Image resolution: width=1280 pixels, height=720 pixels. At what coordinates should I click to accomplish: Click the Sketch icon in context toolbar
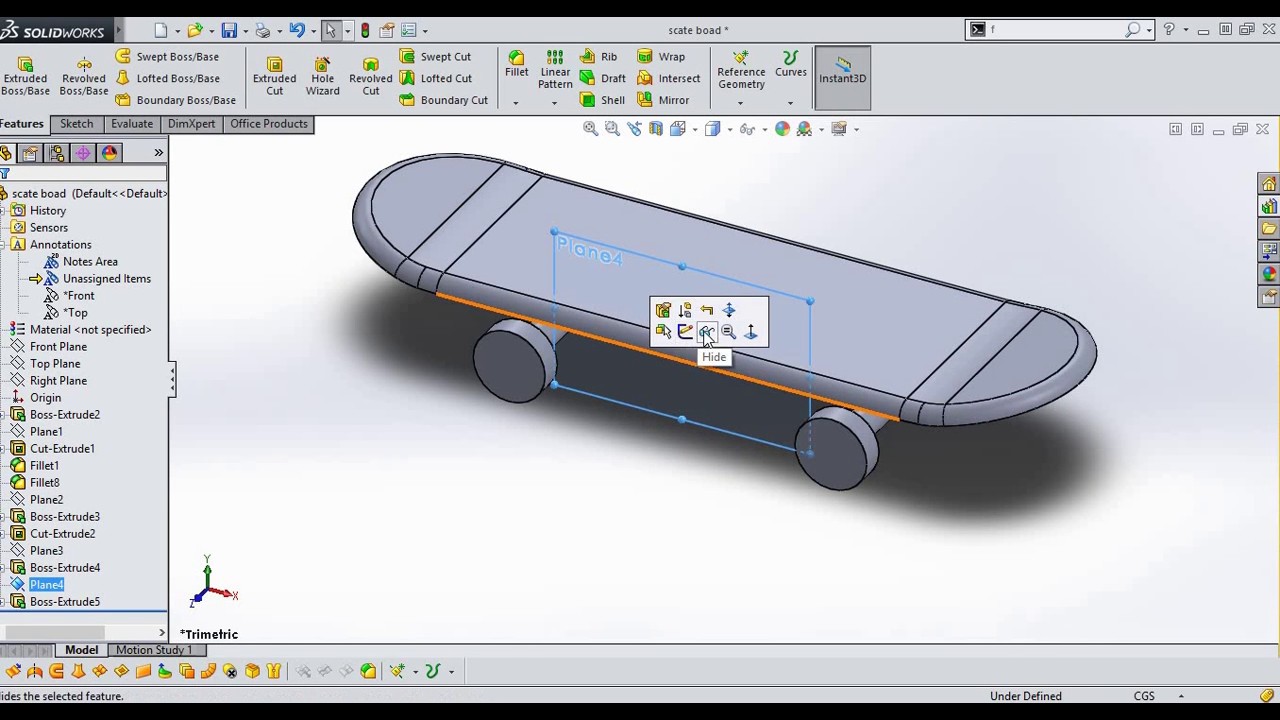coord(685,332)
